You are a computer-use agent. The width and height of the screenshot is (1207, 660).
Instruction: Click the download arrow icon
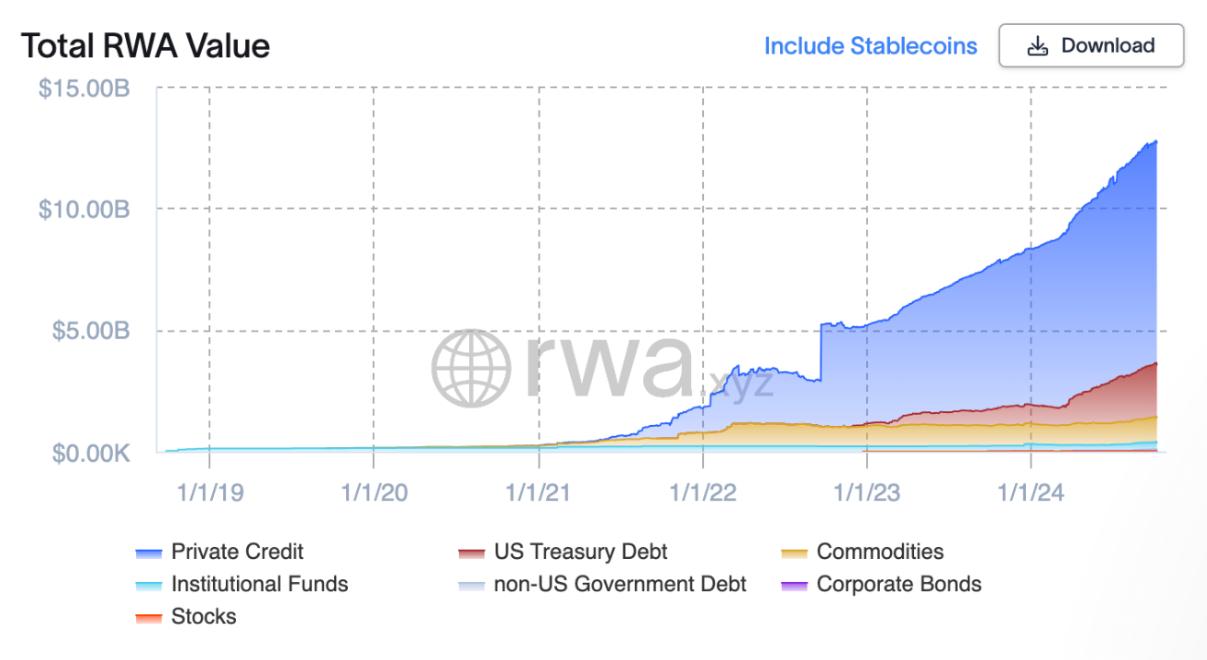1038,46
